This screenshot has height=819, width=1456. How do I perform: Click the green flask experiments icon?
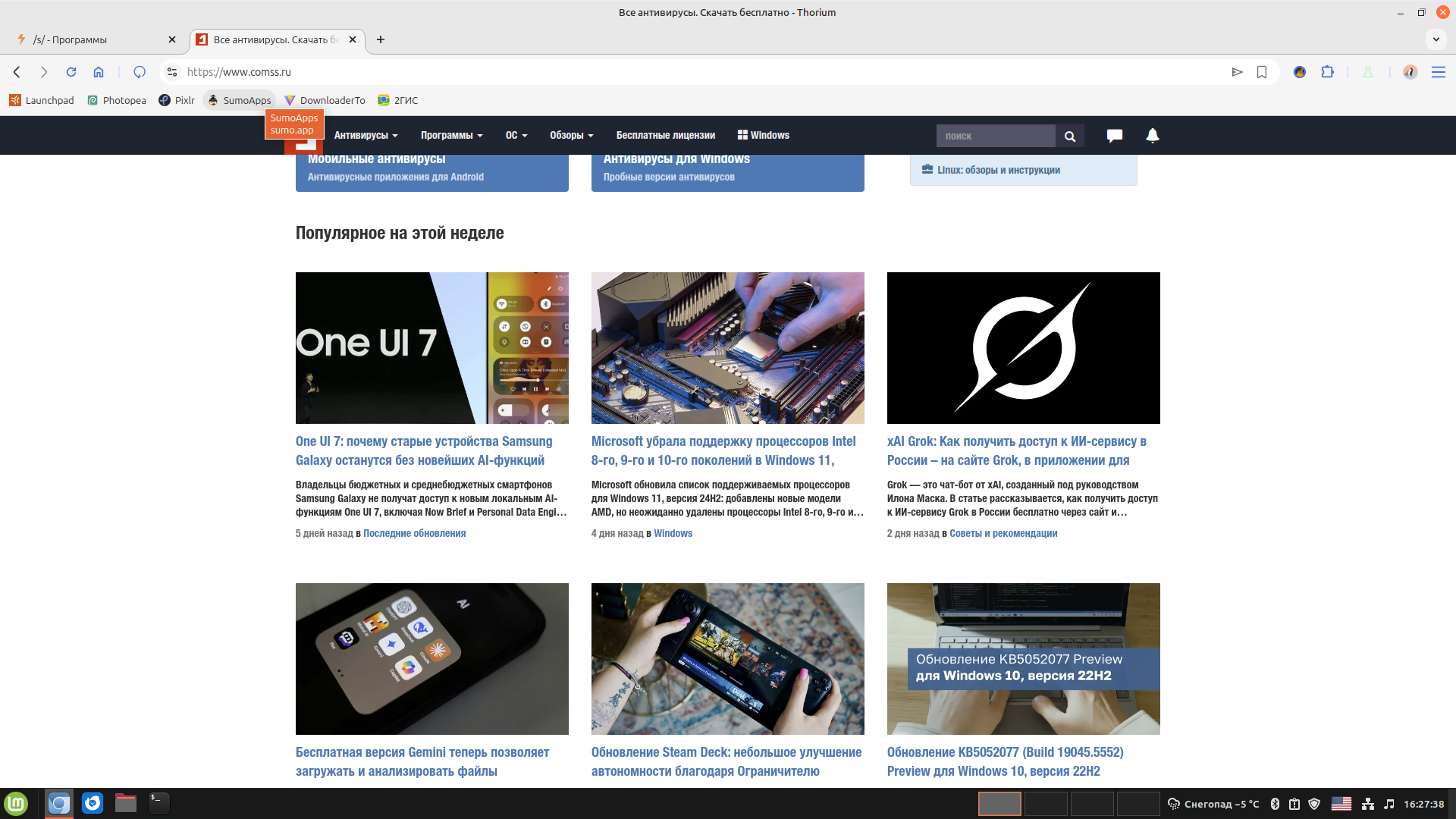coord(1368,72)
